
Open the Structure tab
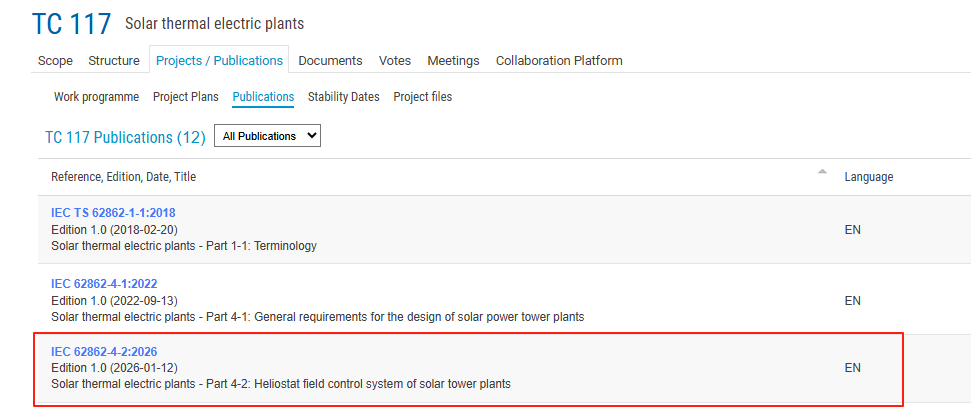[x=114, y=60]
